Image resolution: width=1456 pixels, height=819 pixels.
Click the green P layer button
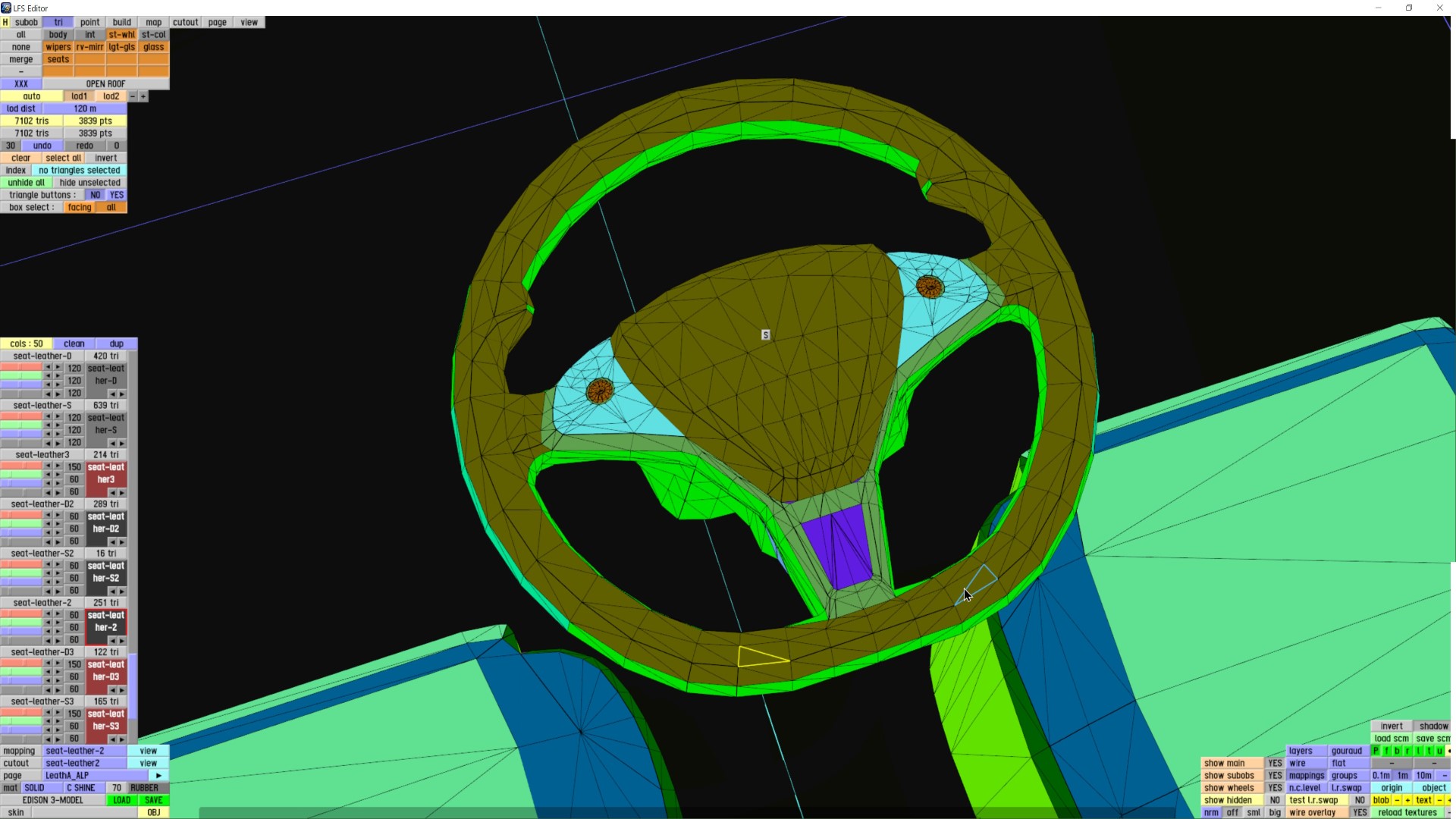point(1376,751)
